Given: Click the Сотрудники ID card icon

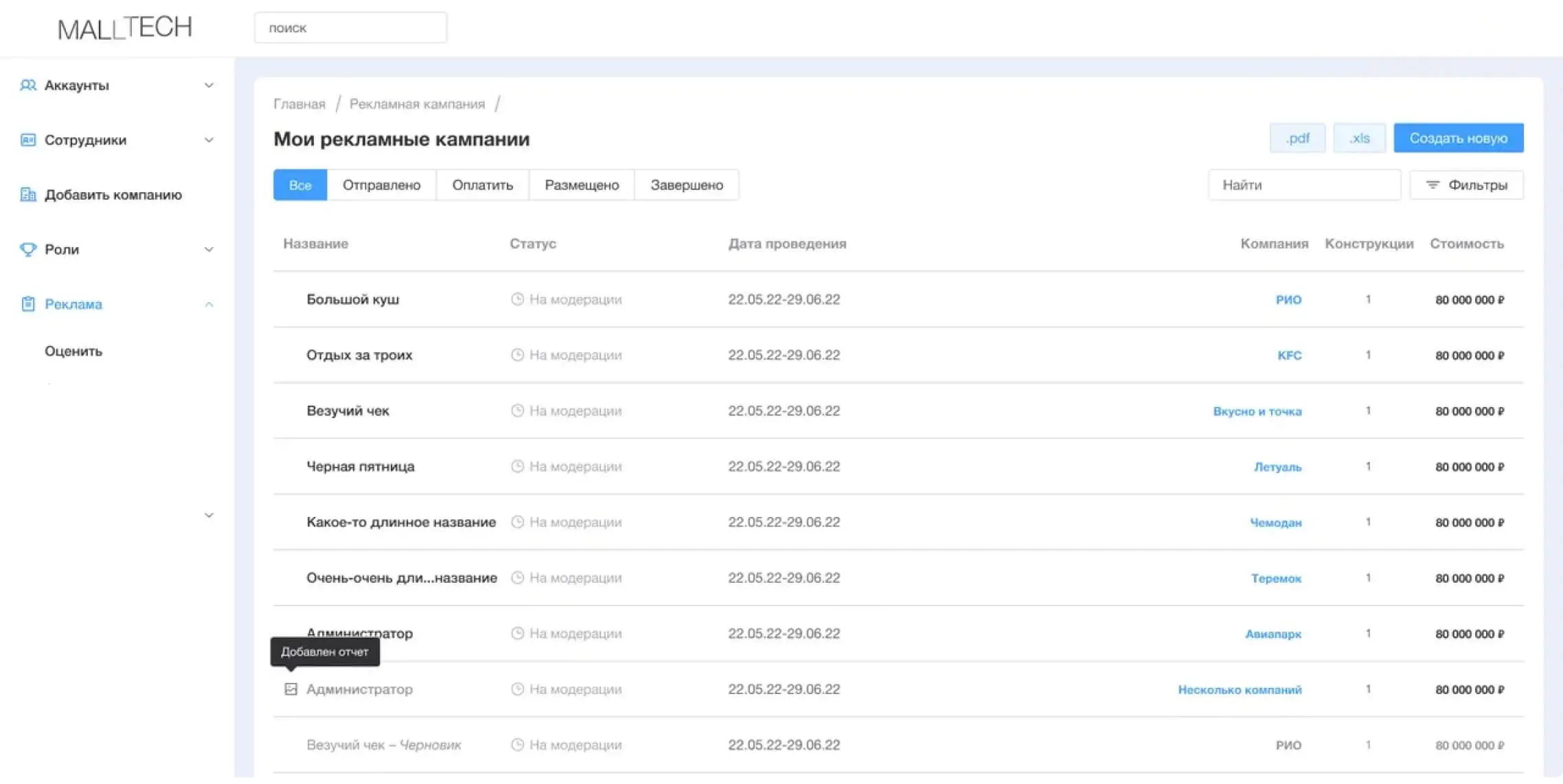Looking at the screenshot, I should point(28,140).
